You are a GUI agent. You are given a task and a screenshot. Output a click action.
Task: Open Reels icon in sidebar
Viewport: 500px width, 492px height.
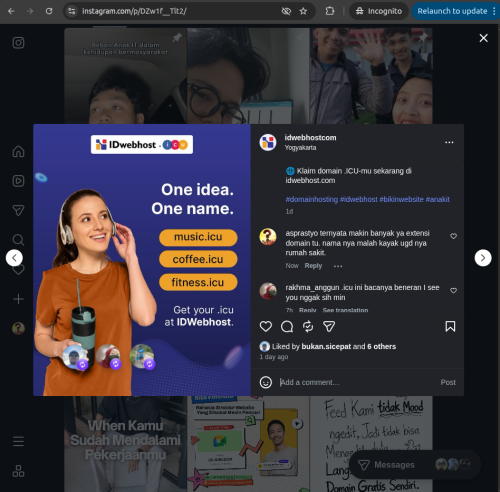click(18, 181)
